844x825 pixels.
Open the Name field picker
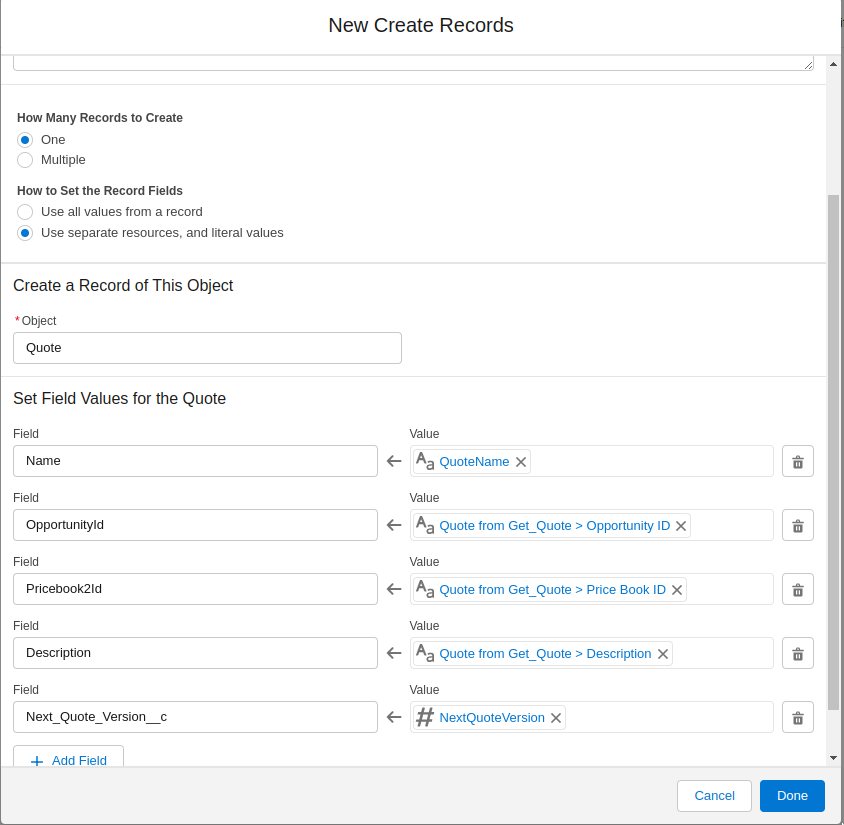195,461
